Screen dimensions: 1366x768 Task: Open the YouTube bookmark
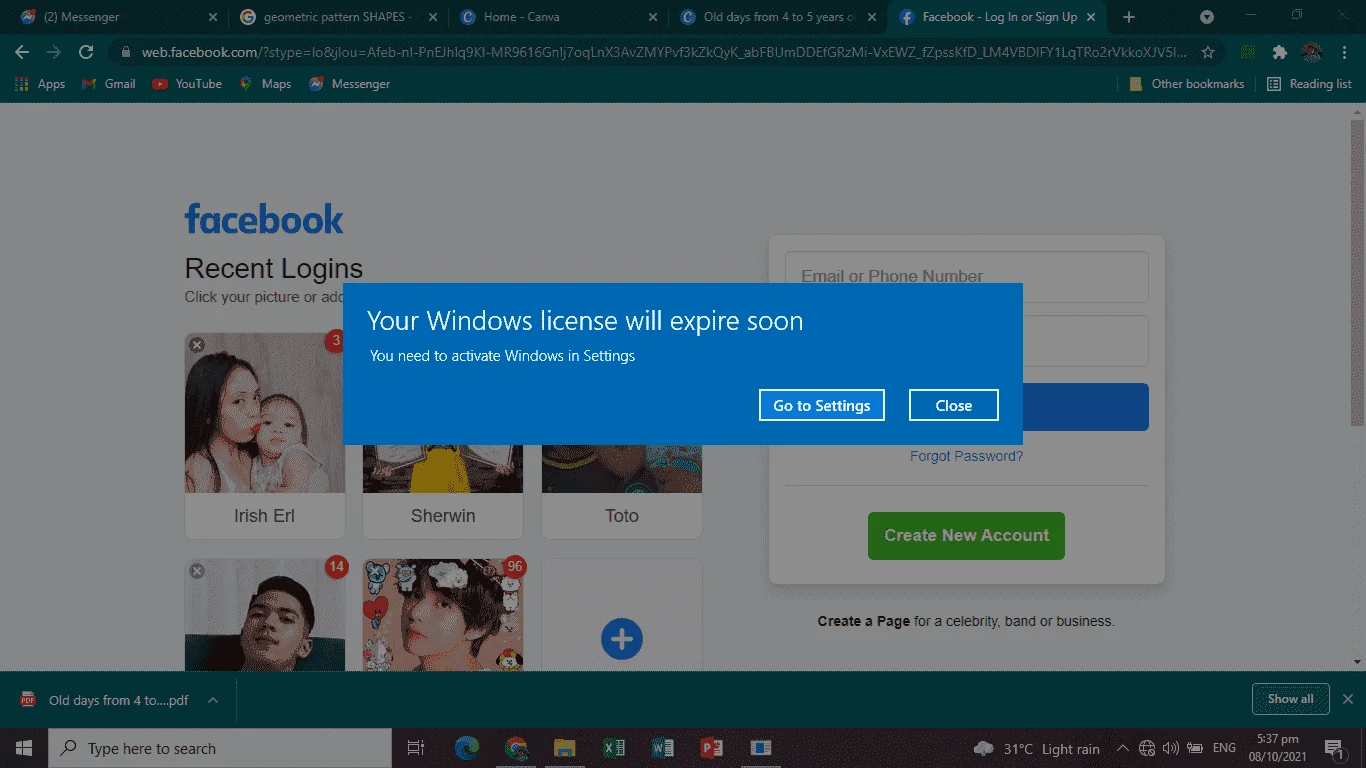(x=187, y=84)
